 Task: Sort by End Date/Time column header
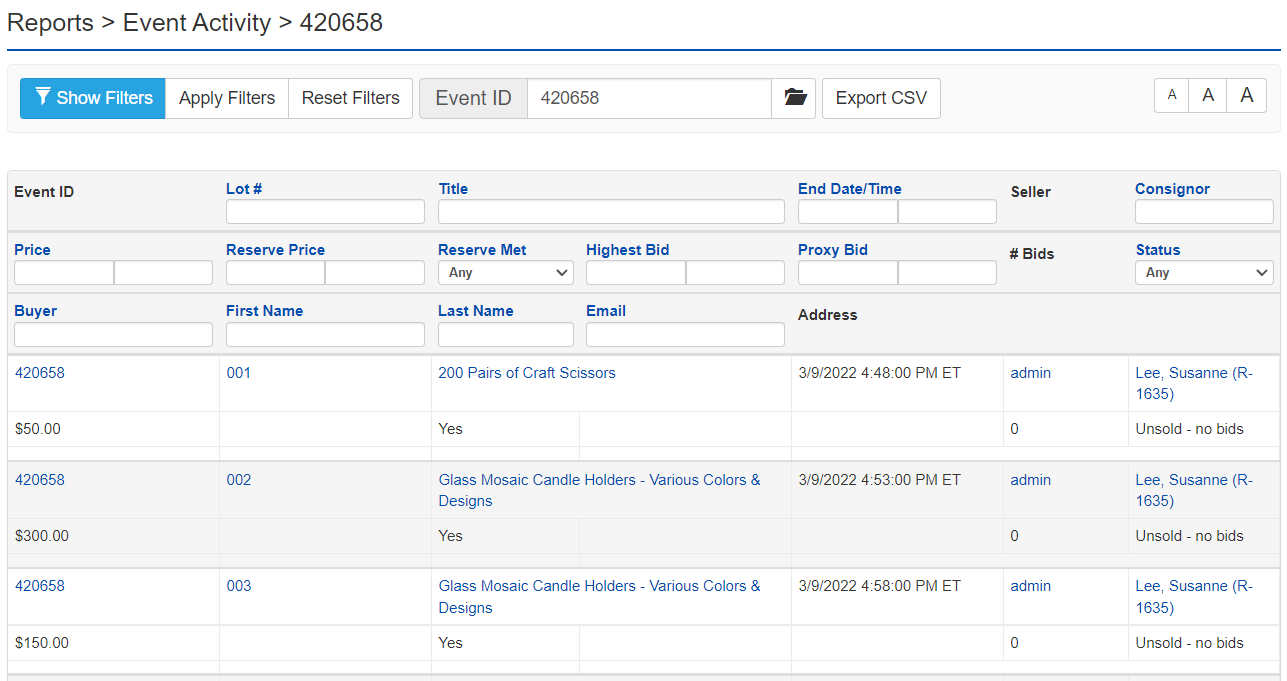850,188
